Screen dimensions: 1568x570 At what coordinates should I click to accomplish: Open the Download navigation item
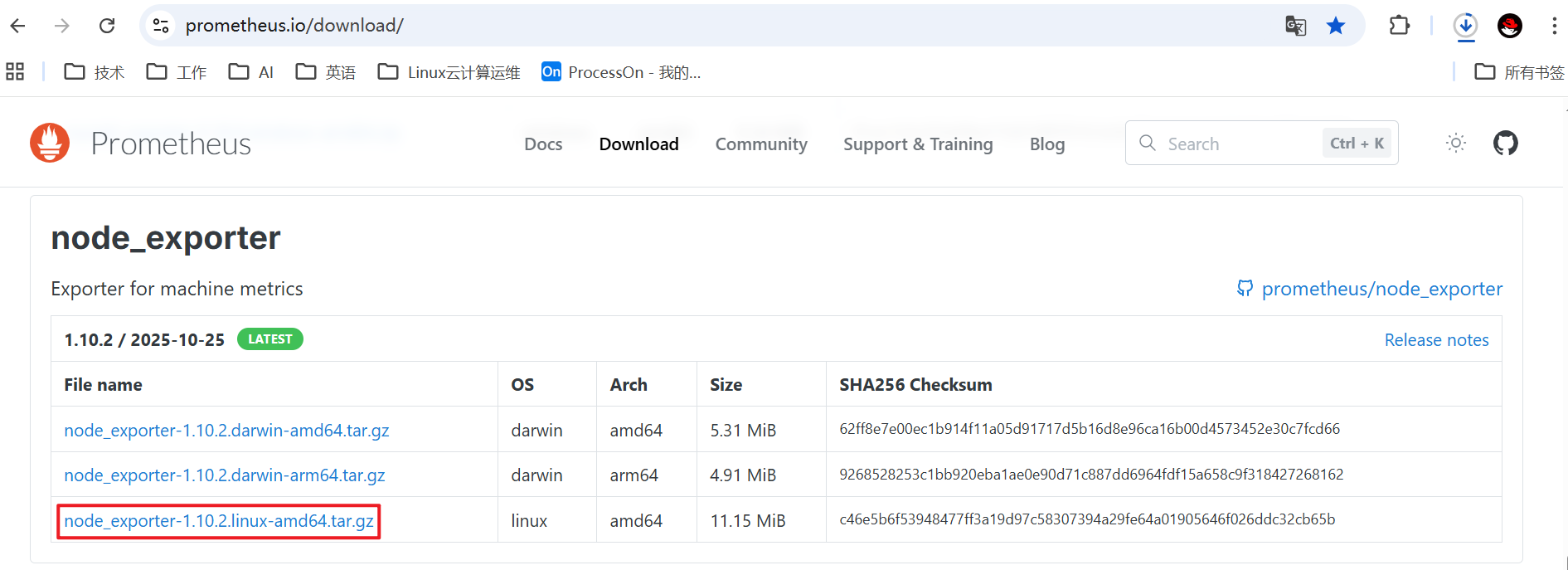[638, 144]
